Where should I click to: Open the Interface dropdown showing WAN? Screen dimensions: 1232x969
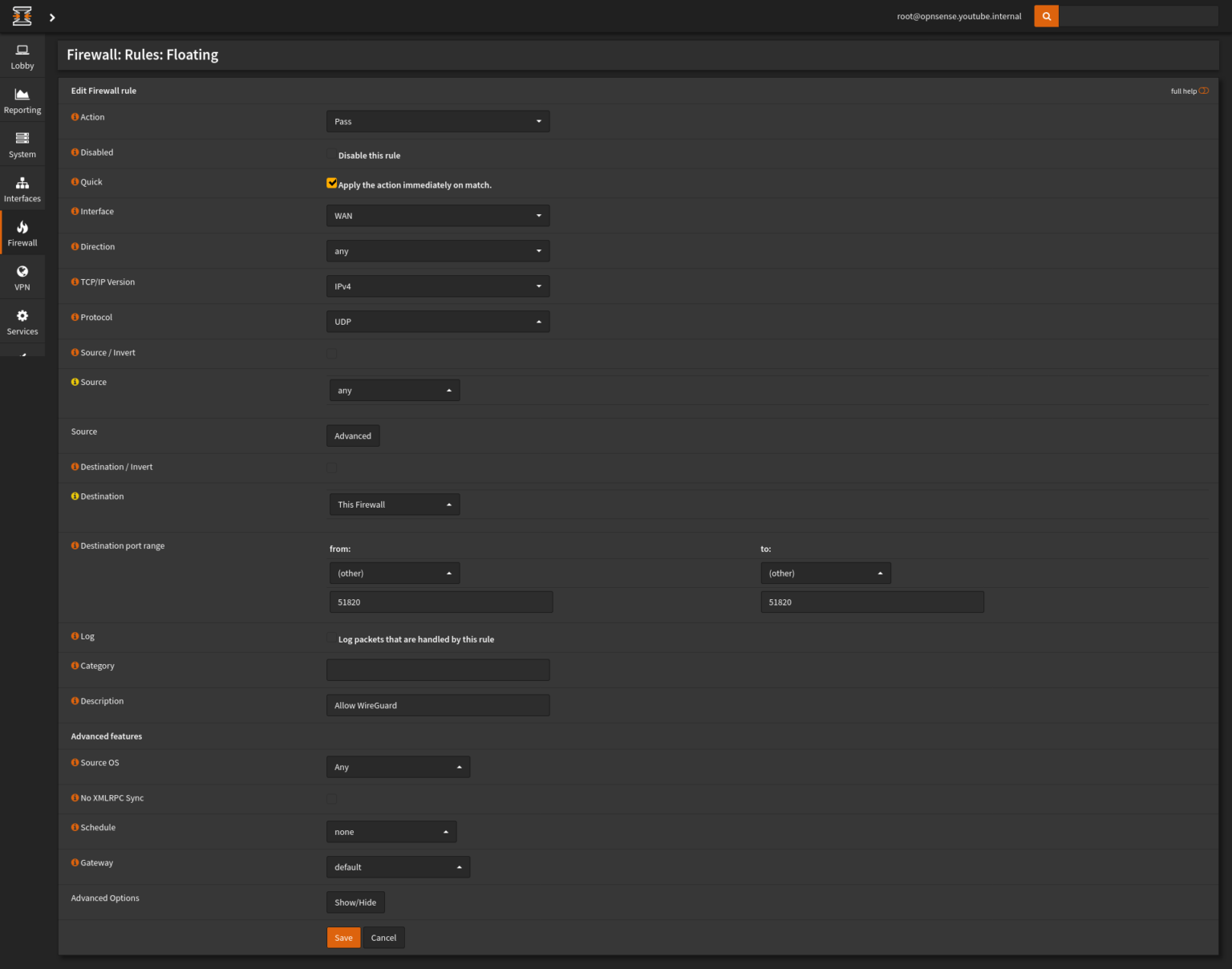[437, 216]
